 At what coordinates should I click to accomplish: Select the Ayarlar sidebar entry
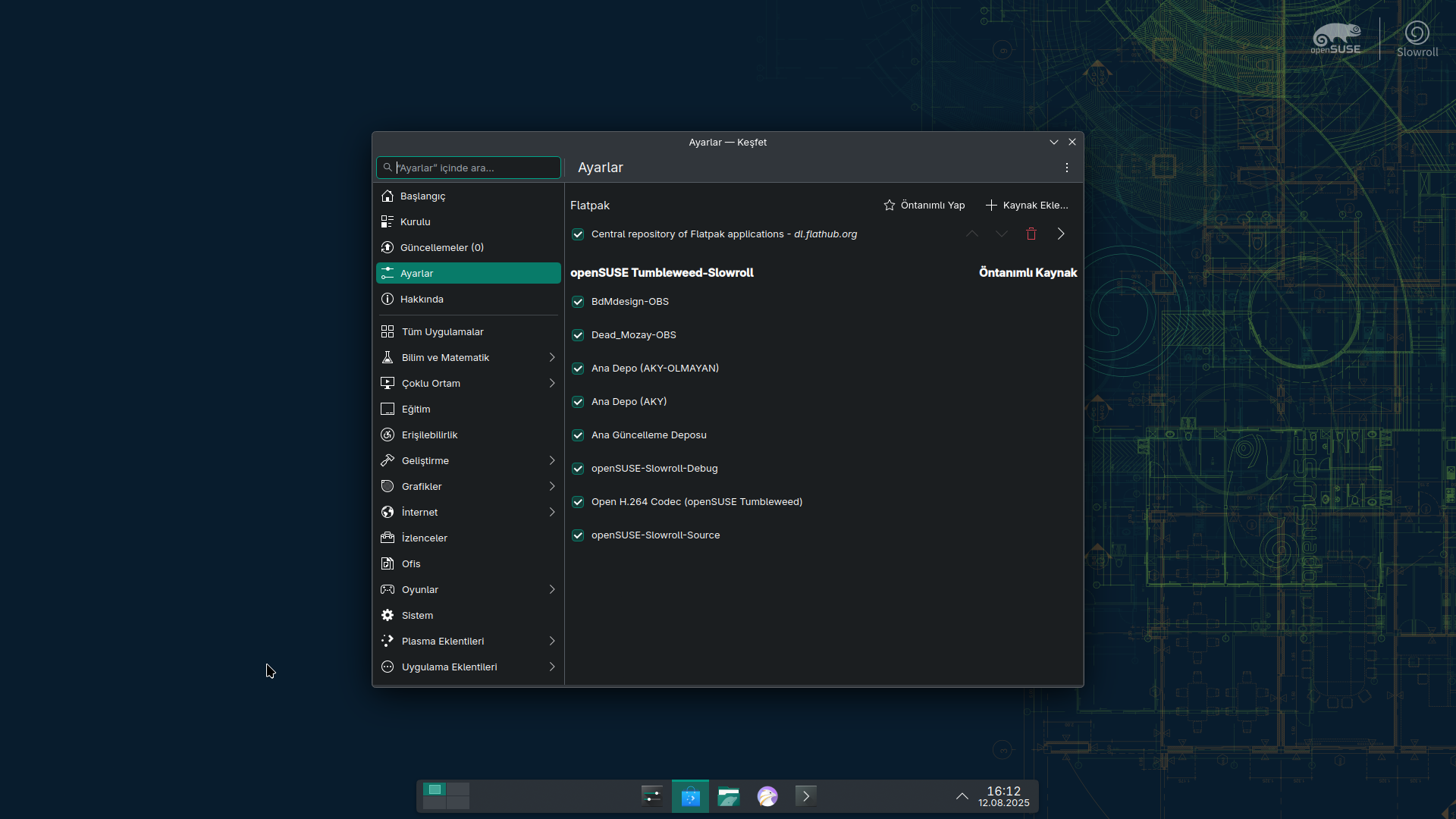click(469, 273)
